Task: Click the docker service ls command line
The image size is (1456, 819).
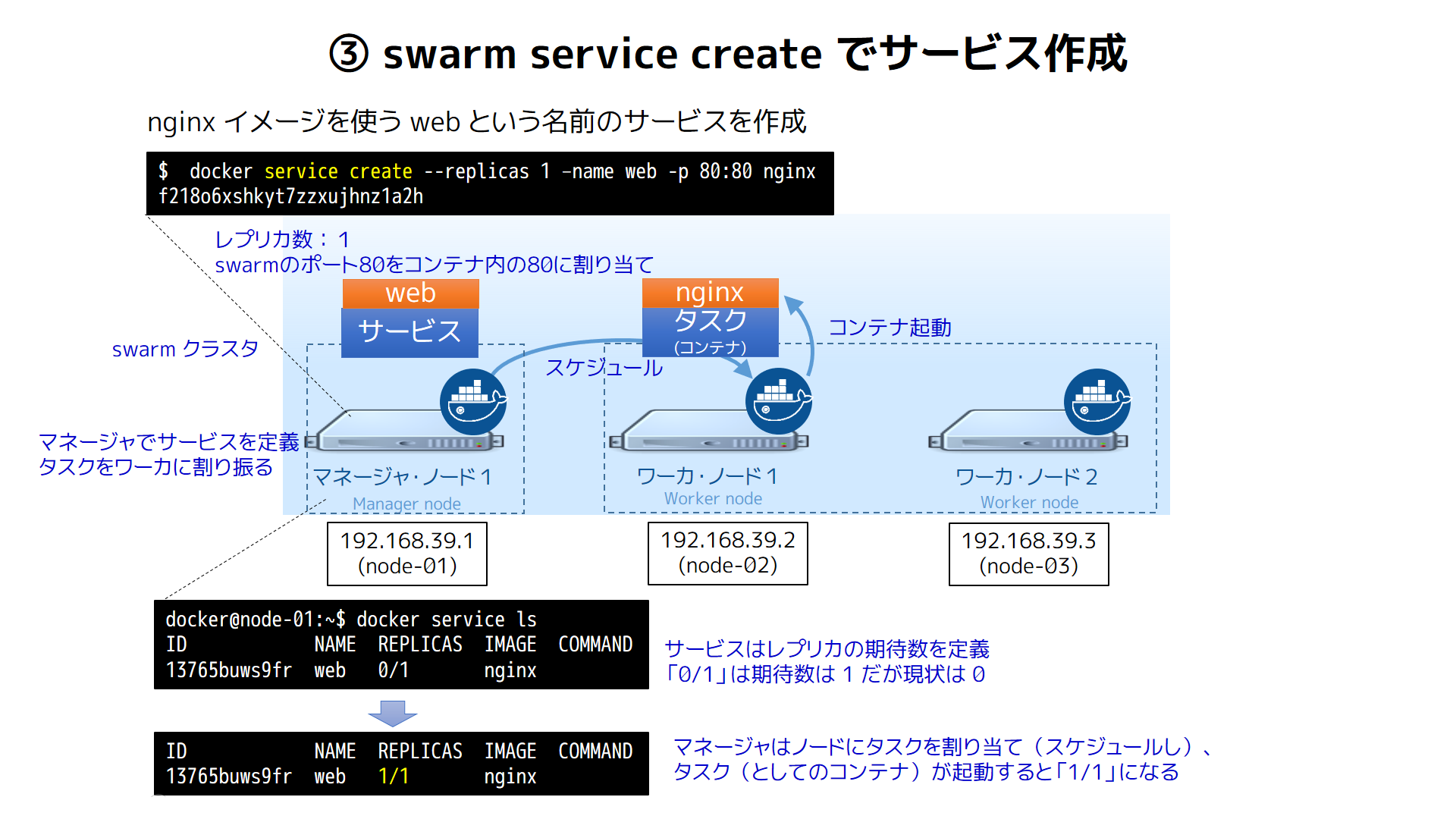Action: click(x=351, y=620)
